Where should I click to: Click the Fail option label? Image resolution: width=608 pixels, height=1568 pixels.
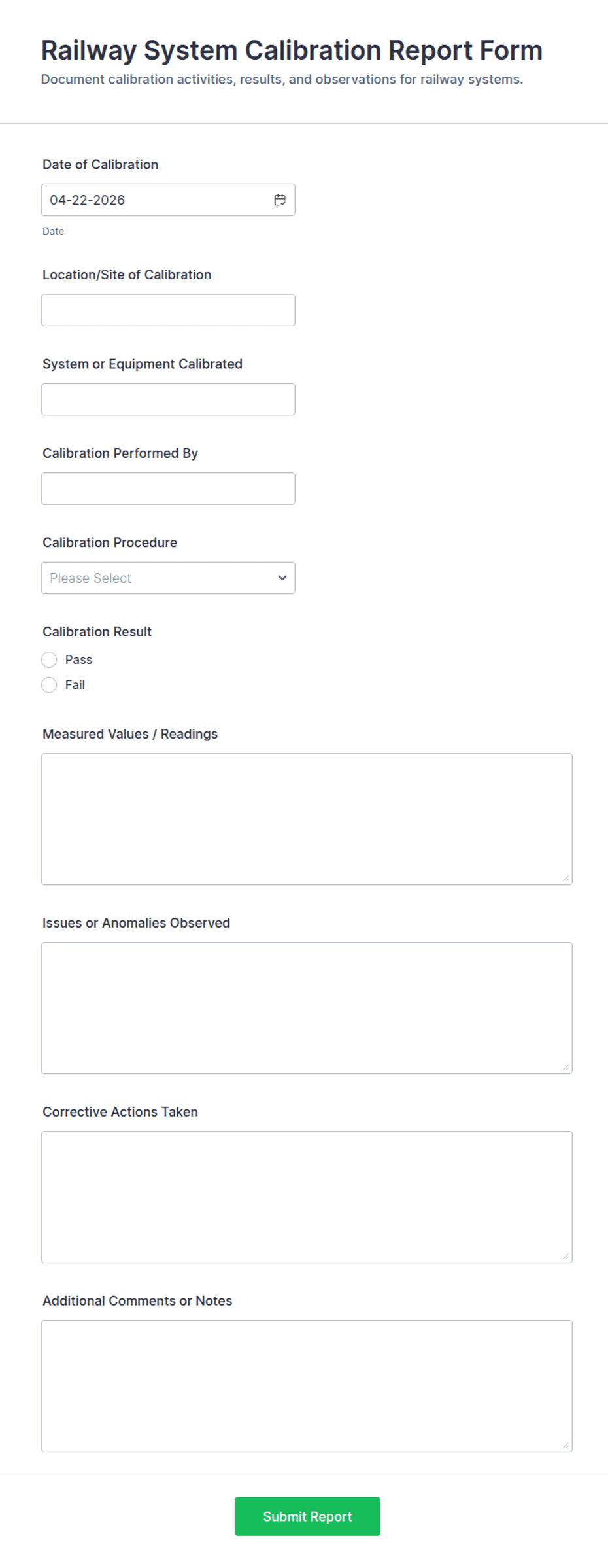pyautogui.click(x=75, y=685)
